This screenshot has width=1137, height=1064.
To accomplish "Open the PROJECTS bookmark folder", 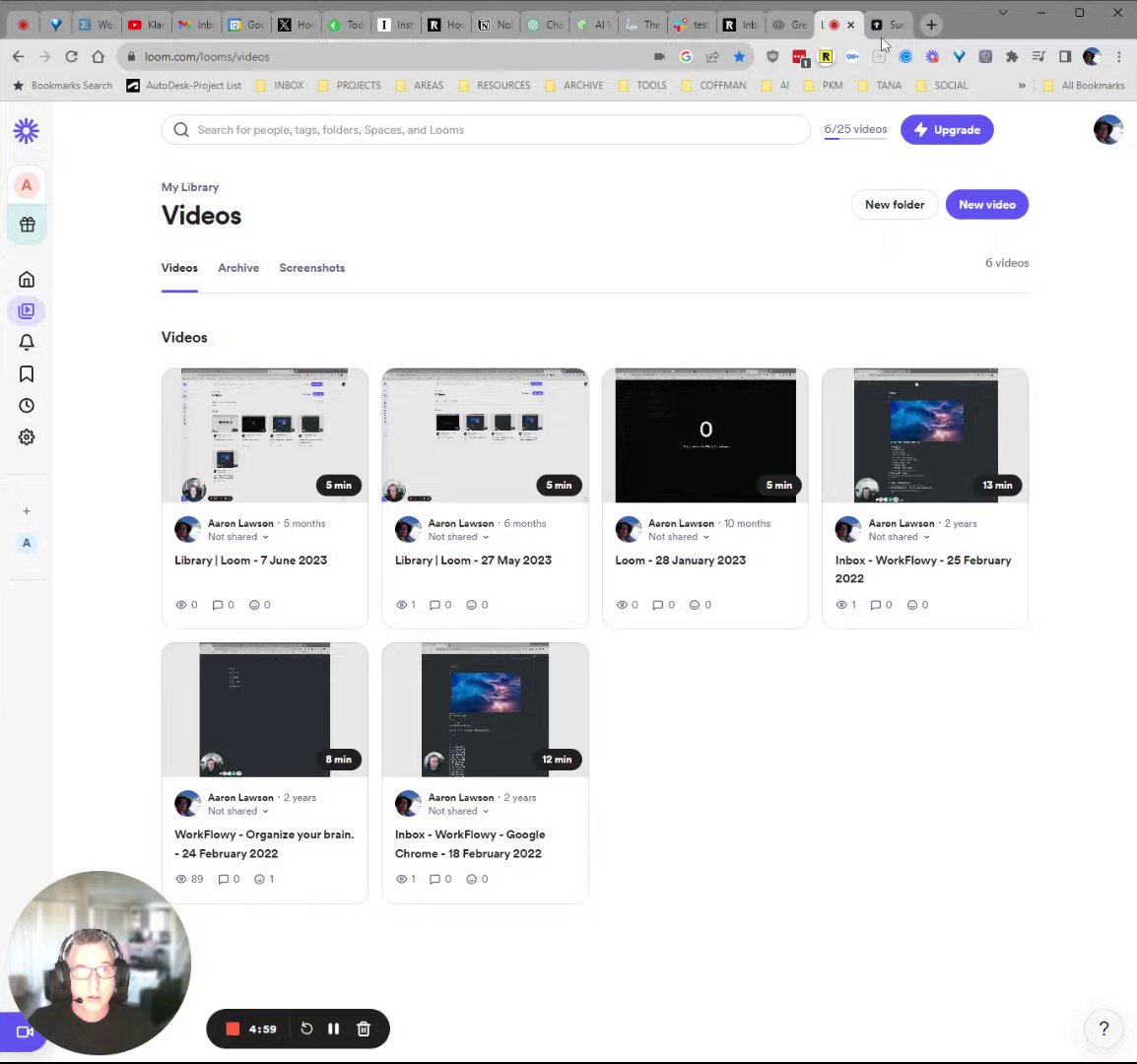I will [350, 86].
